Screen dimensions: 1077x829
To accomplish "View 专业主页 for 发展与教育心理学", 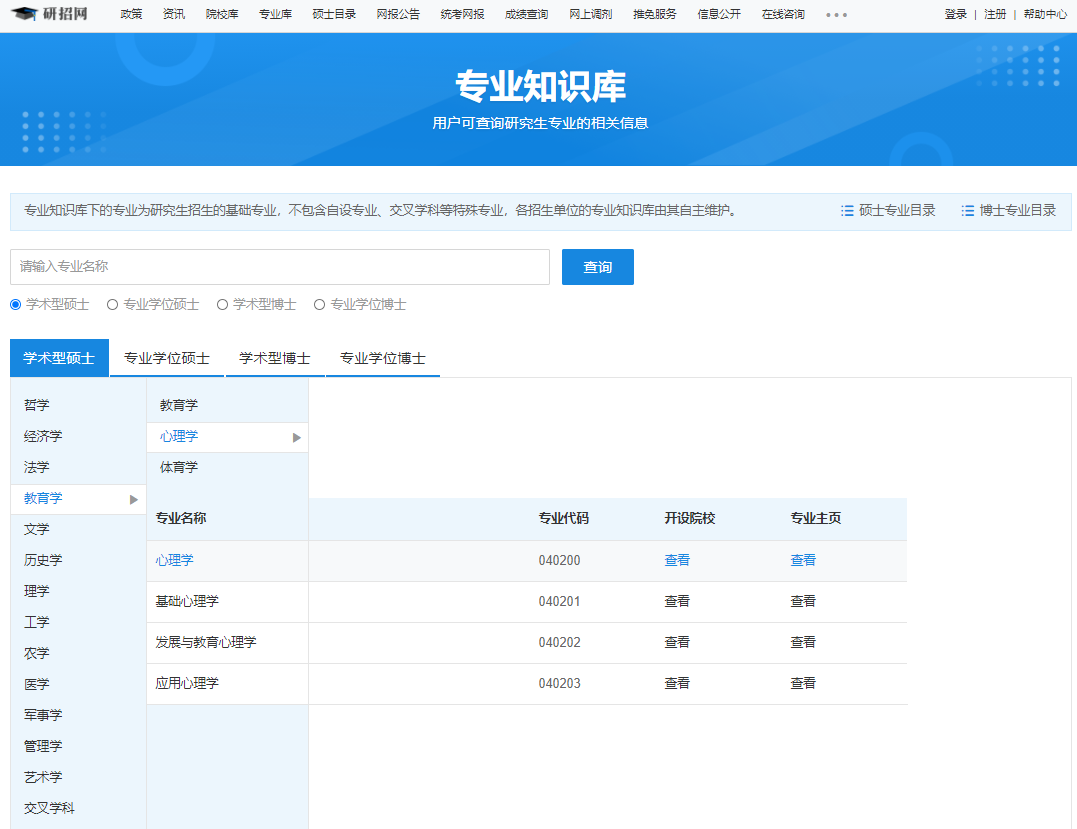I will click(x=803, y=642).
